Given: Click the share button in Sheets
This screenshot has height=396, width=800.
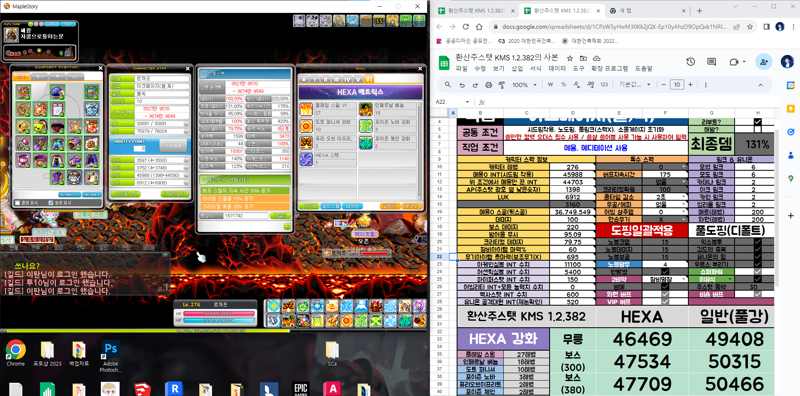Looking at the screenshot, I should (764, 61).
